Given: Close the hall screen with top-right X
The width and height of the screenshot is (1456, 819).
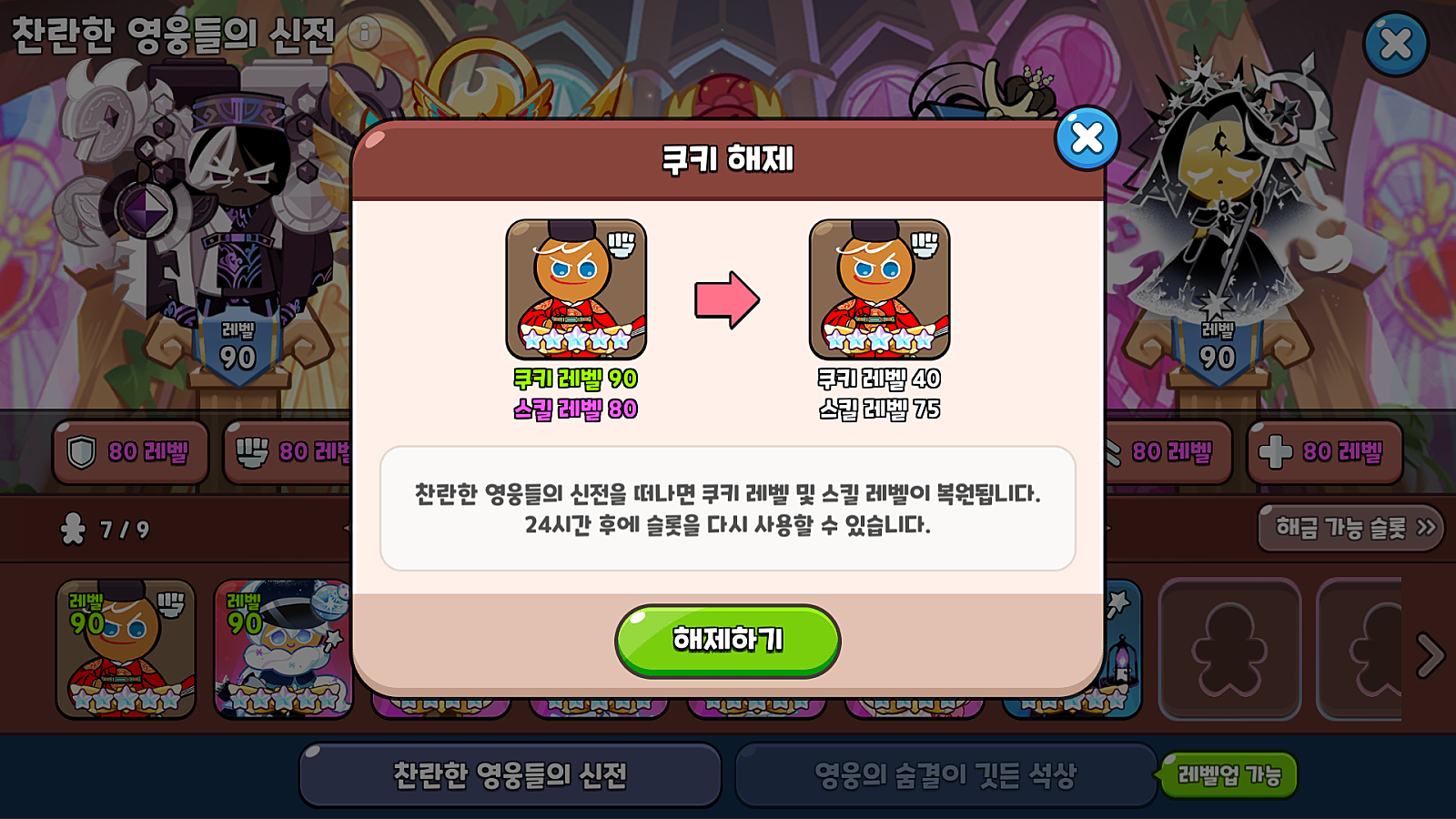Looking at the screenshot, I should 1395,44.
